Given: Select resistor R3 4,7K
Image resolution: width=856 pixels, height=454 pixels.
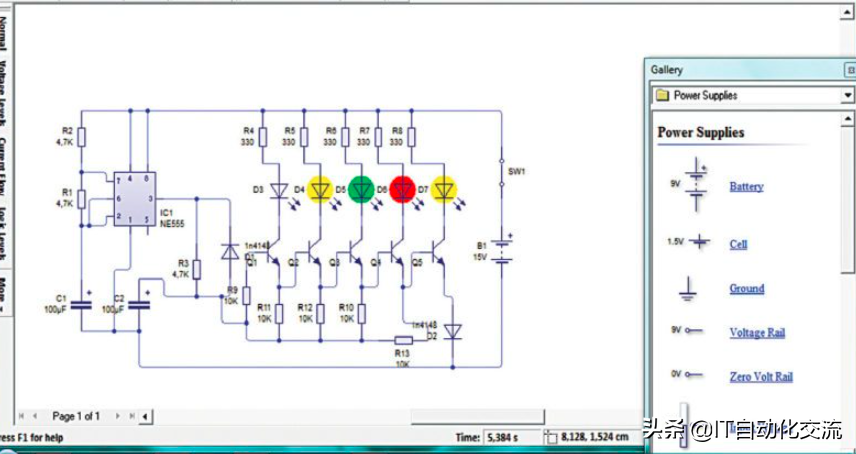Looking at the screenshot, I should click(197, 270).
